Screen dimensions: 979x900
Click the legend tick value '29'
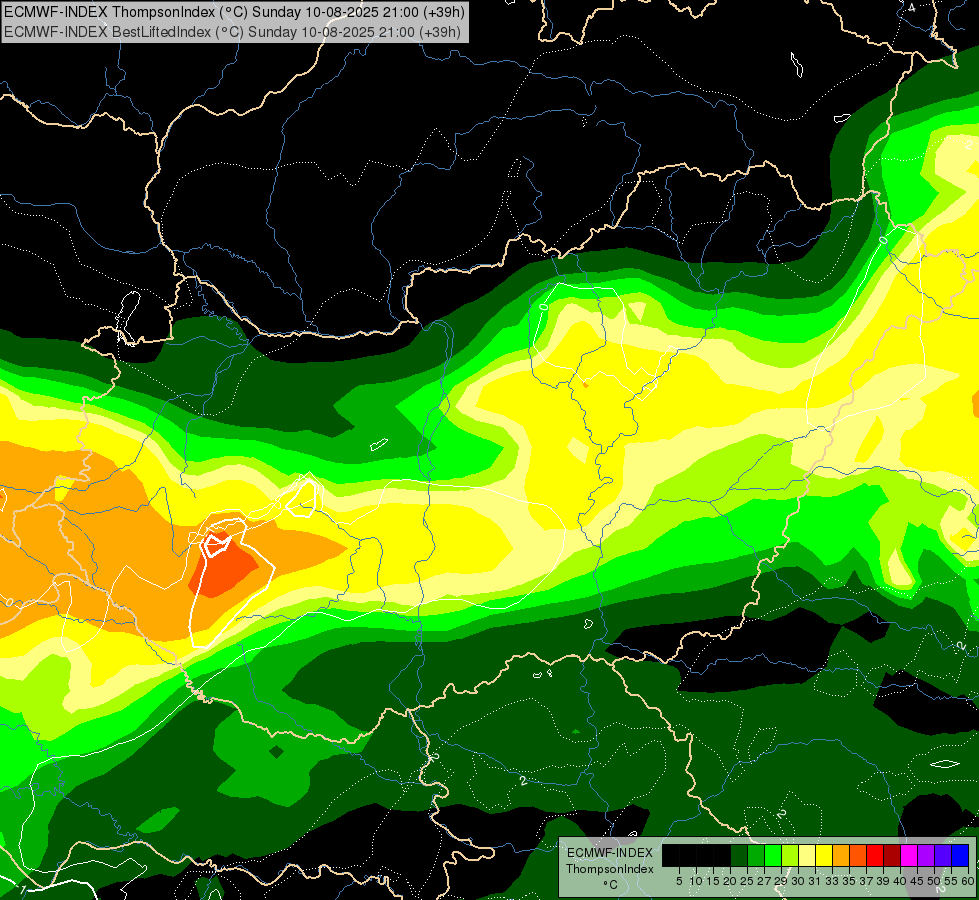tap(781, 881)
